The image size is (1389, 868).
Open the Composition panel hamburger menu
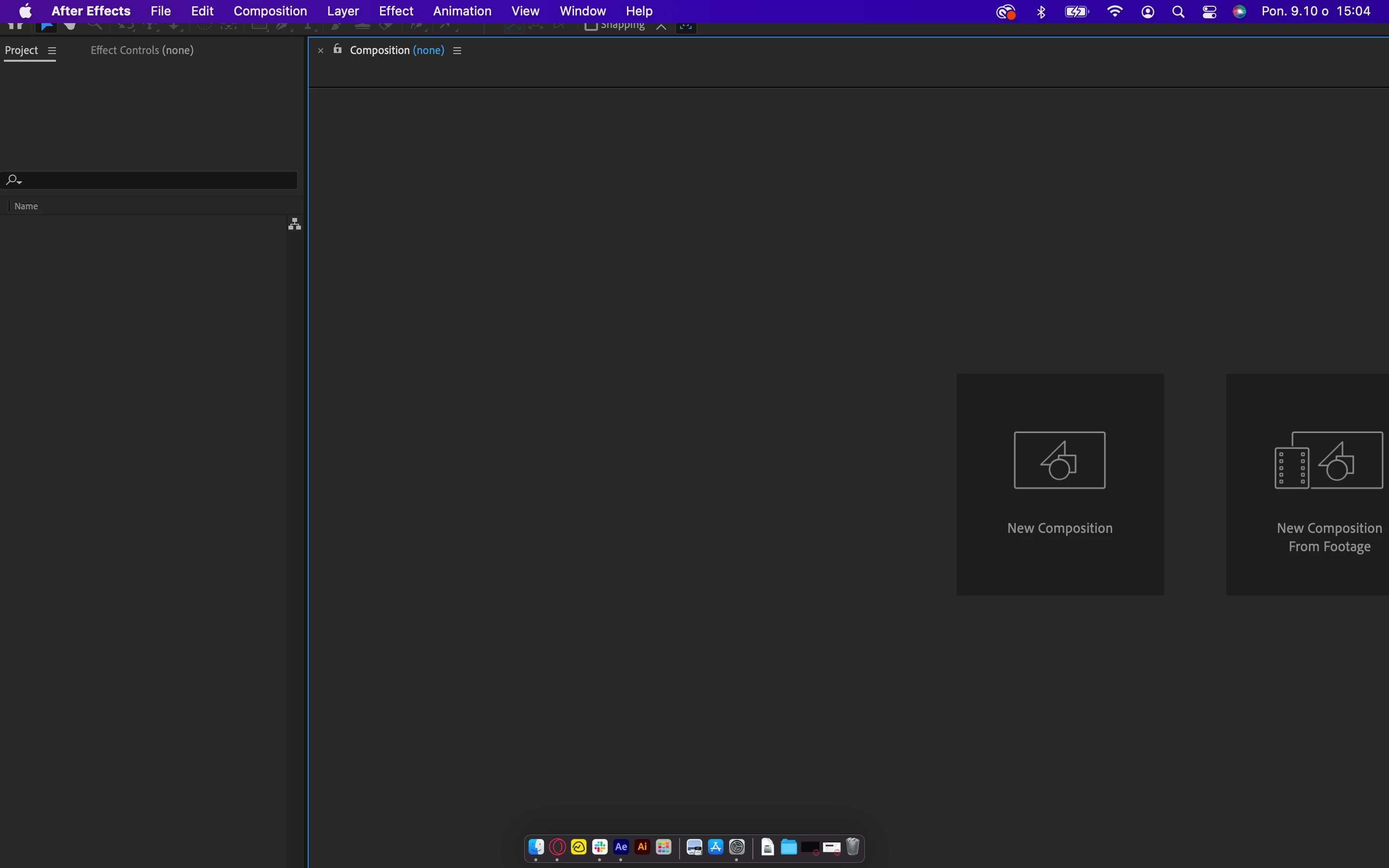[x=457, y=51]
